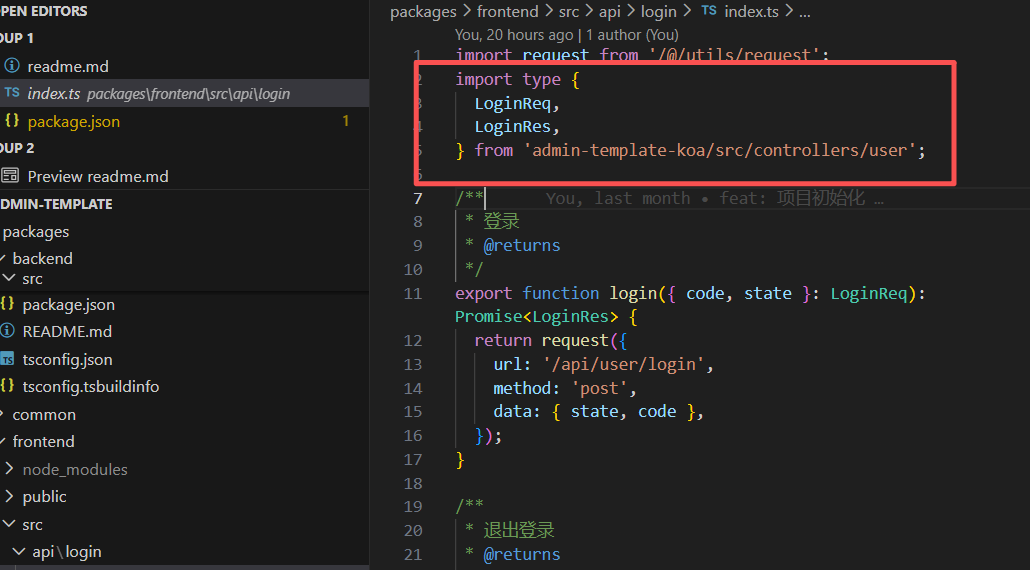1030x570 pixels.
Task: Click line number 11 in the gutter
Action: 413,294
